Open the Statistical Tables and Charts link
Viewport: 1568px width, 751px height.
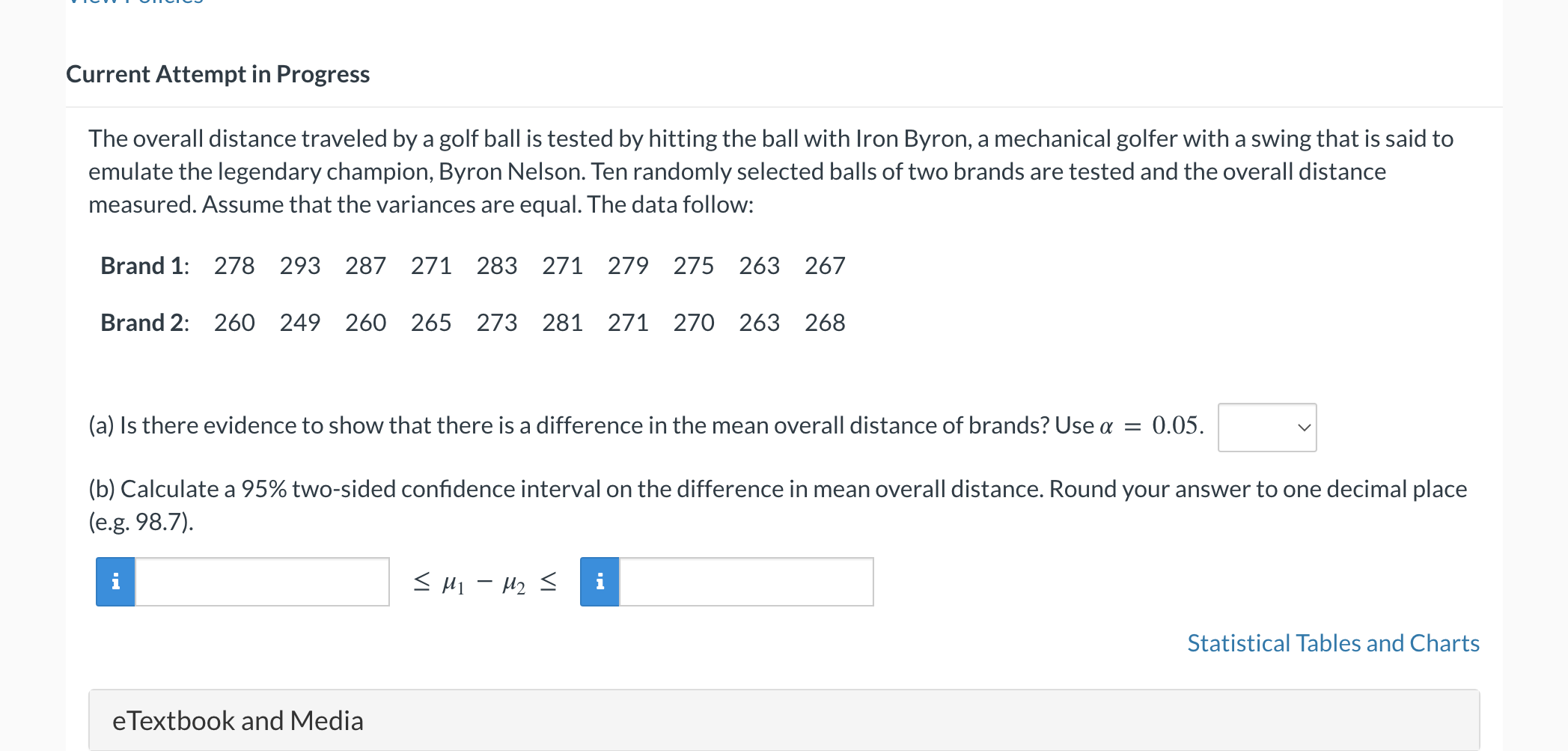(1333, 643)
